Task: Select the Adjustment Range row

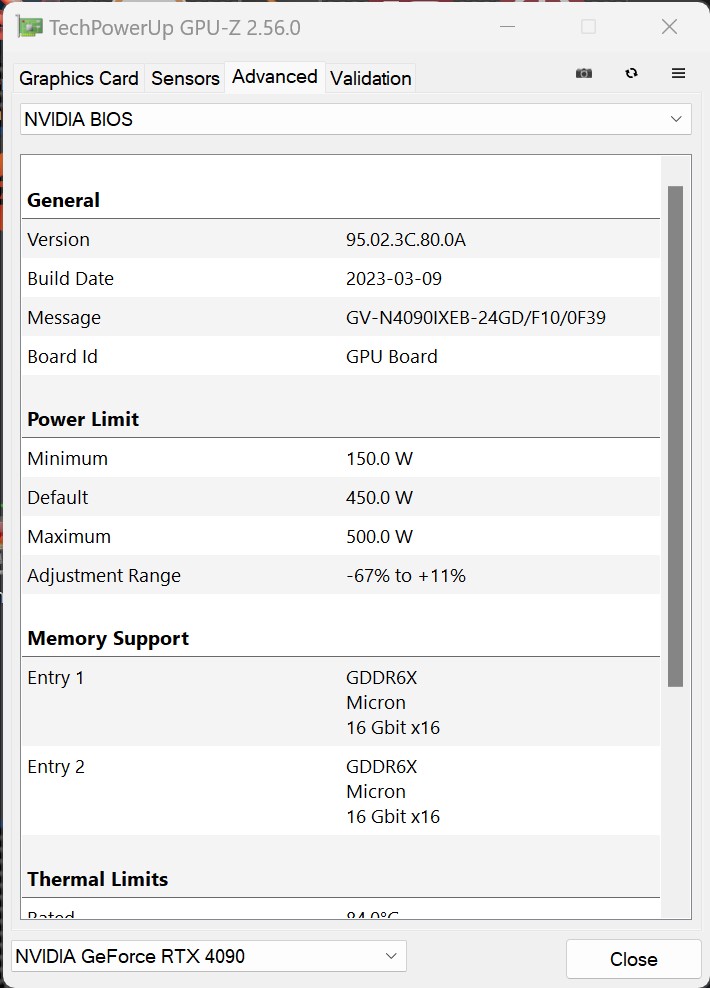Action: (x=340, y=576)
